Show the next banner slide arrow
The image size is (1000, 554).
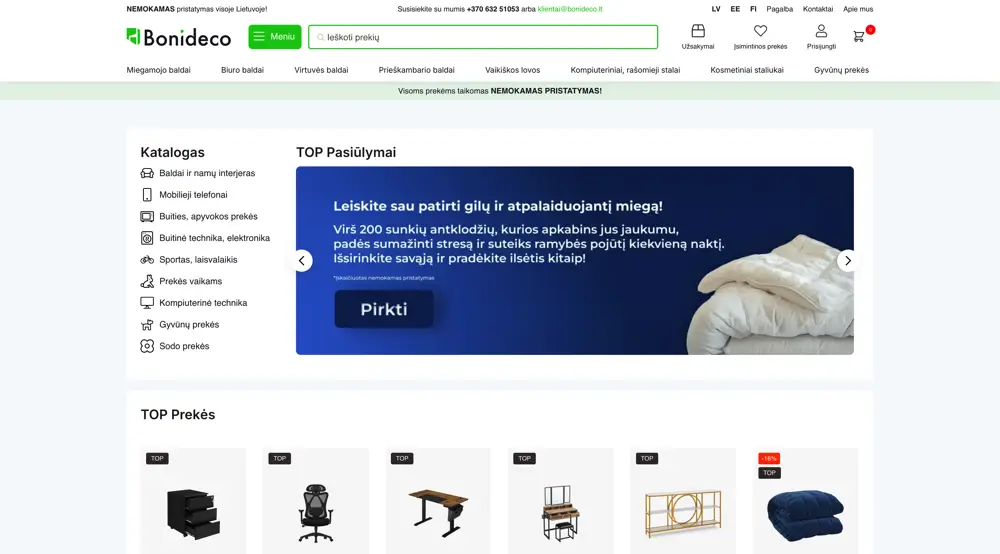[x=848, y=261]
